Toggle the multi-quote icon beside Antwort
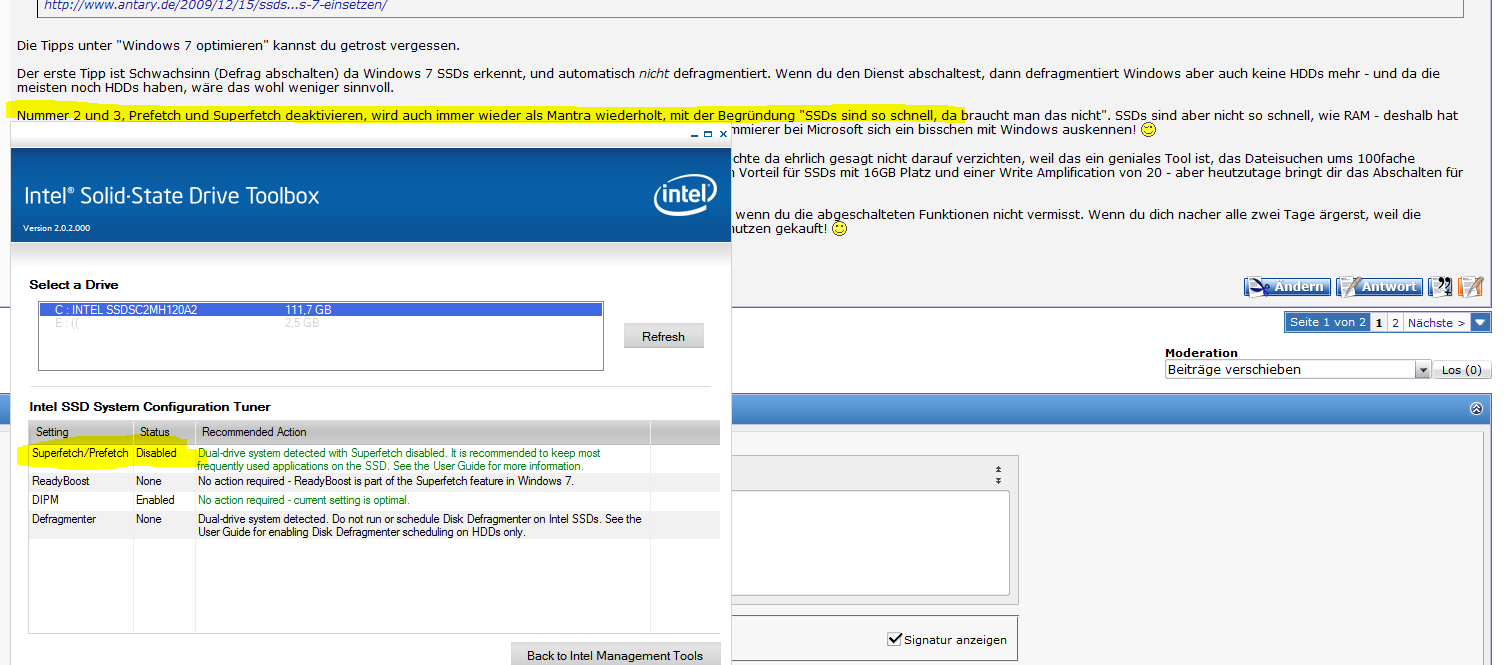 pos(1440,287)
